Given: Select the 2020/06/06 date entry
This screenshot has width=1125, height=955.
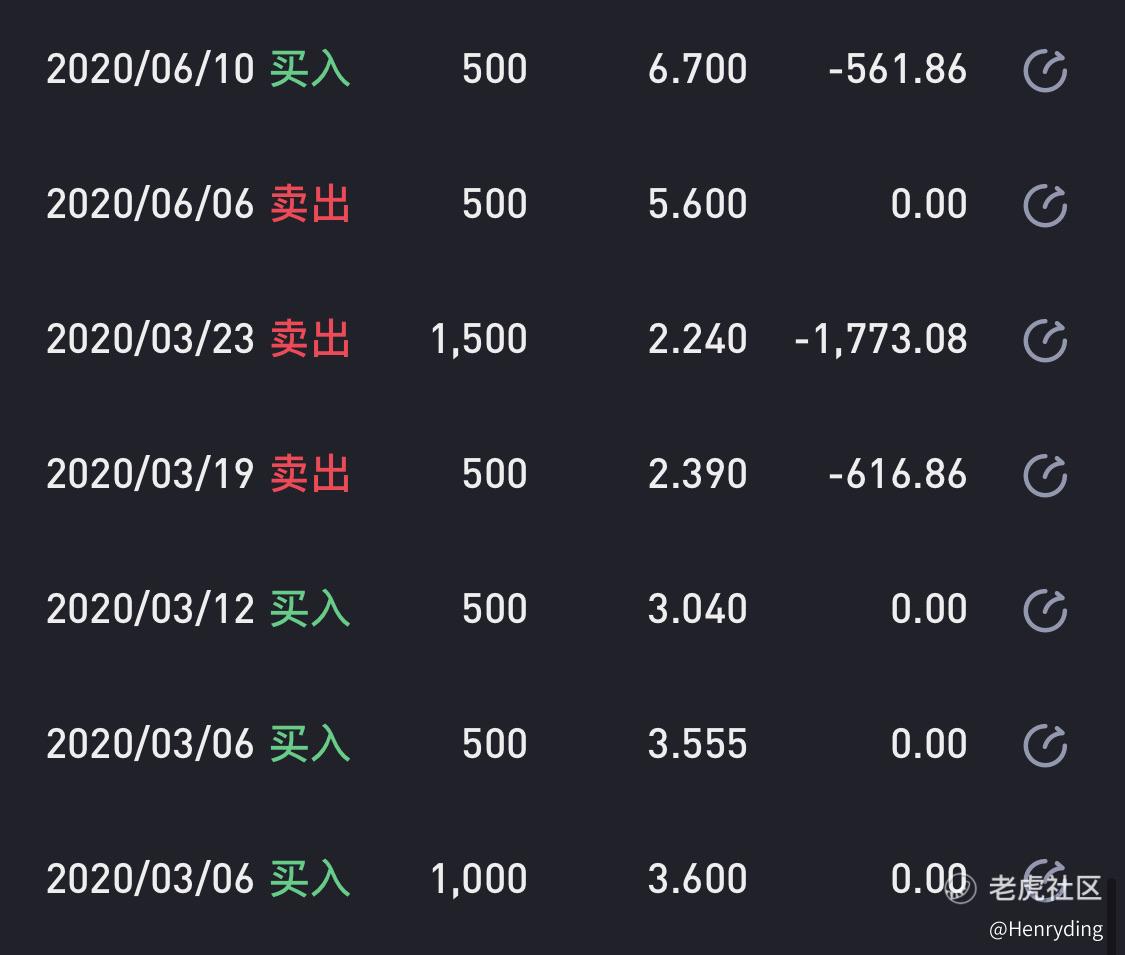Looking at the screenshot, I should [x=150, y=204].
